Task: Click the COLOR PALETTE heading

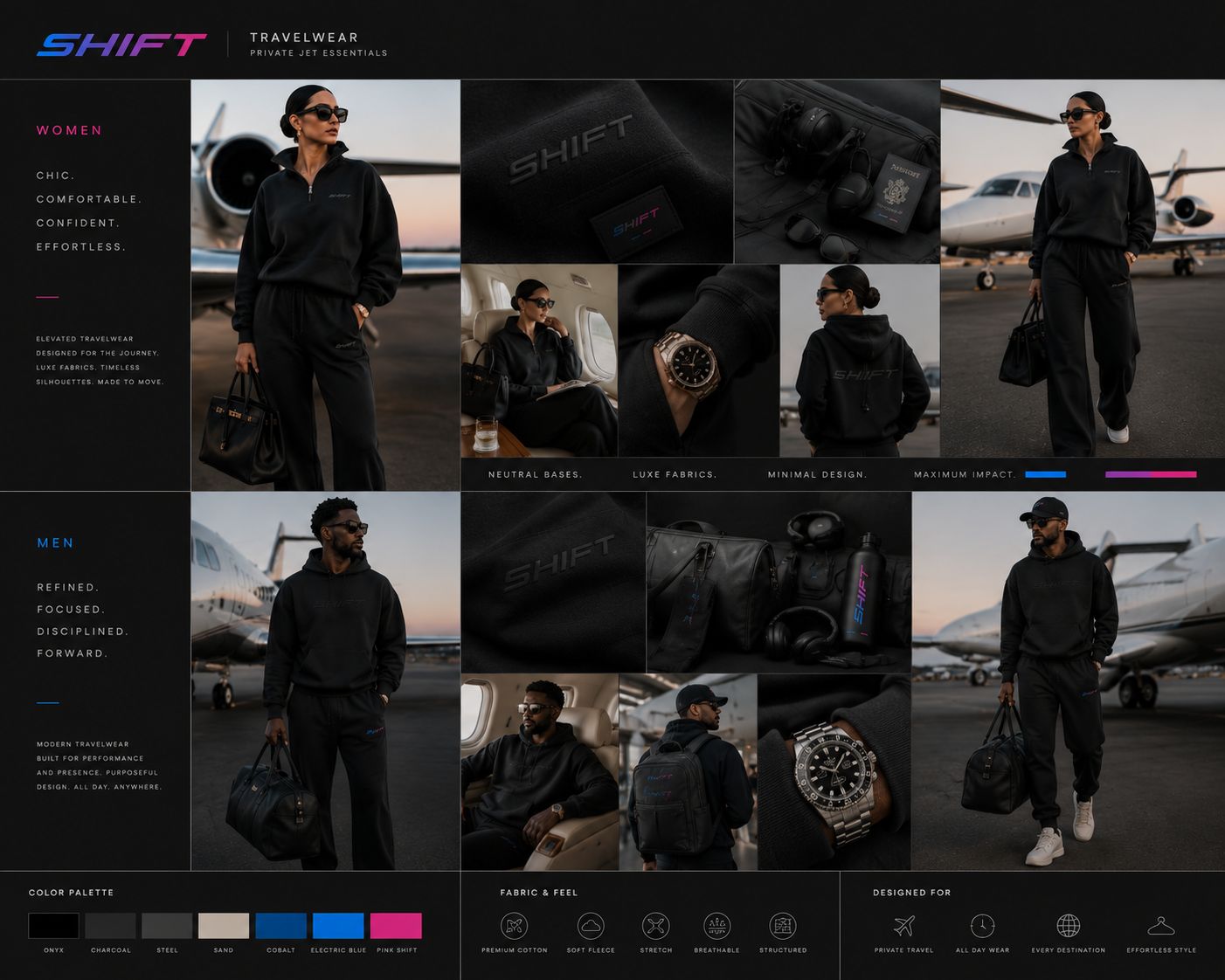Action: [x=71, y=893]
